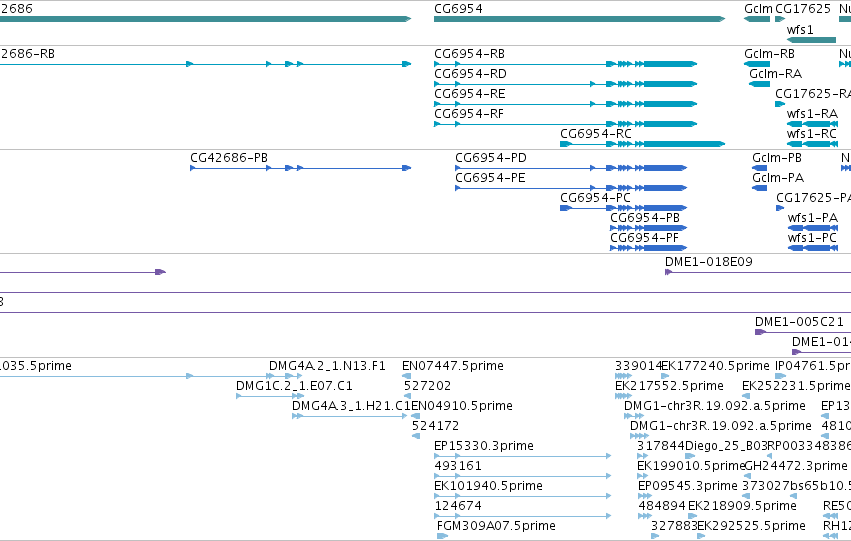Click the CG6954-PE protein label
The width and height of the screenshot is (851, 541).
point(490,178)
